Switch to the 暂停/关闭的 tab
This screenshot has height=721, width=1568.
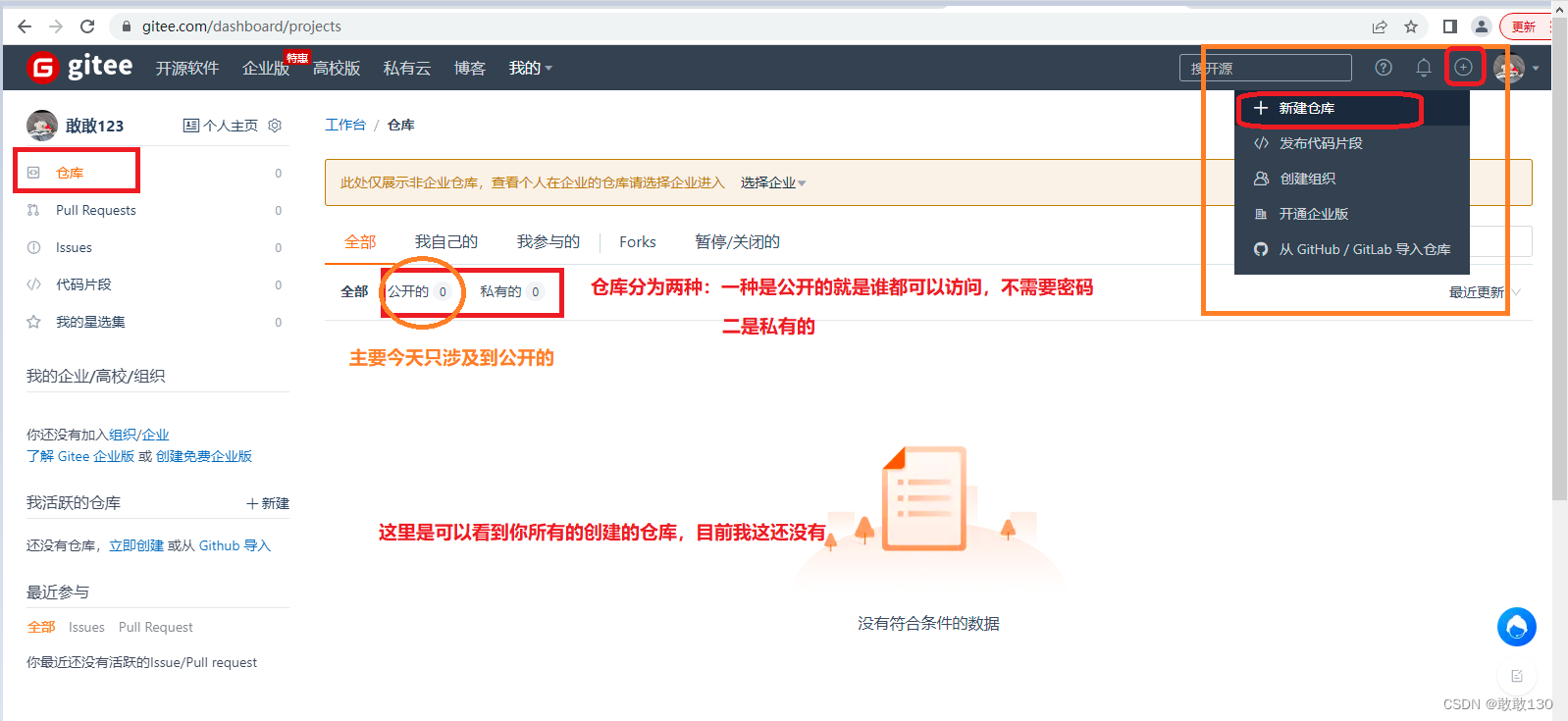click(737, 241)
